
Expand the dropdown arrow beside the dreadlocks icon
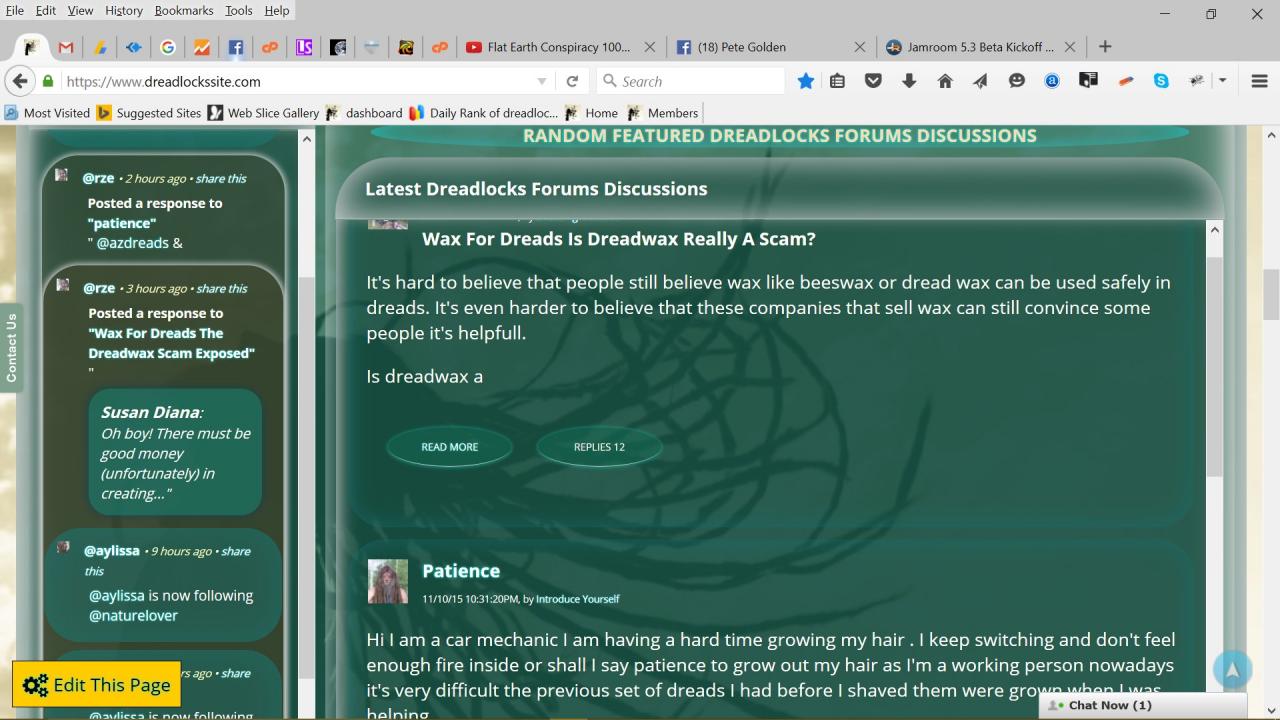pyautogui.click(x=1222, y=81)
